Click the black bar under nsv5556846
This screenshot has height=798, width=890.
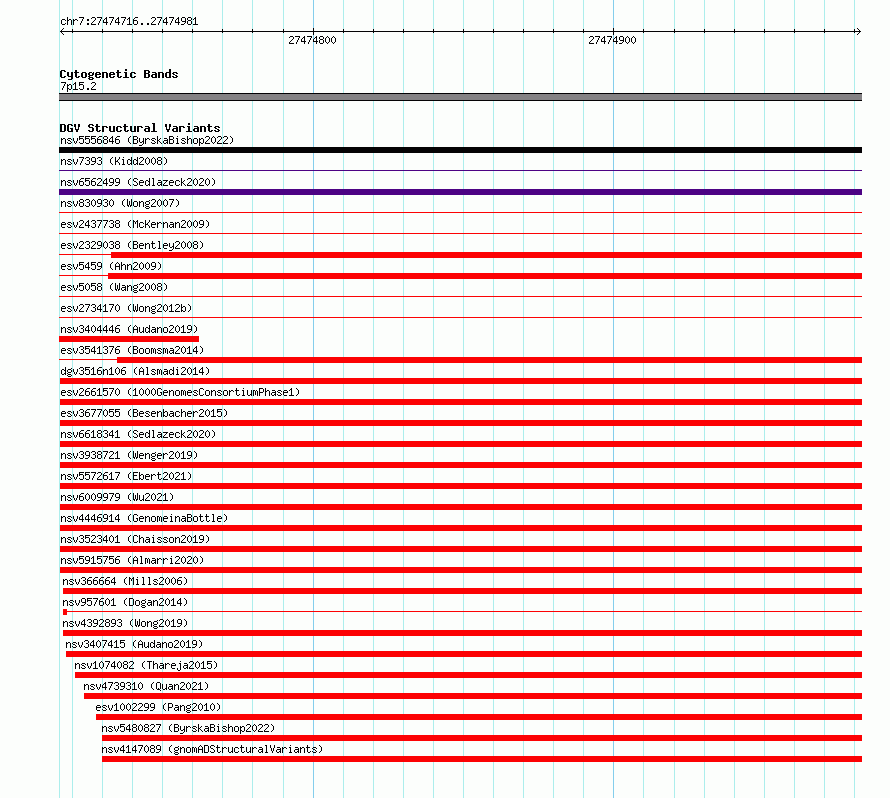click(460, 150)
